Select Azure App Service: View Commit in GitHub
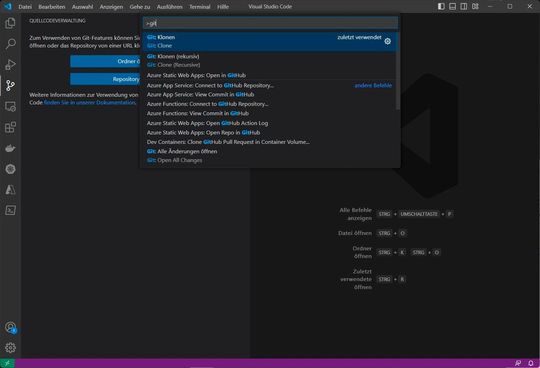 click(269, 94)
